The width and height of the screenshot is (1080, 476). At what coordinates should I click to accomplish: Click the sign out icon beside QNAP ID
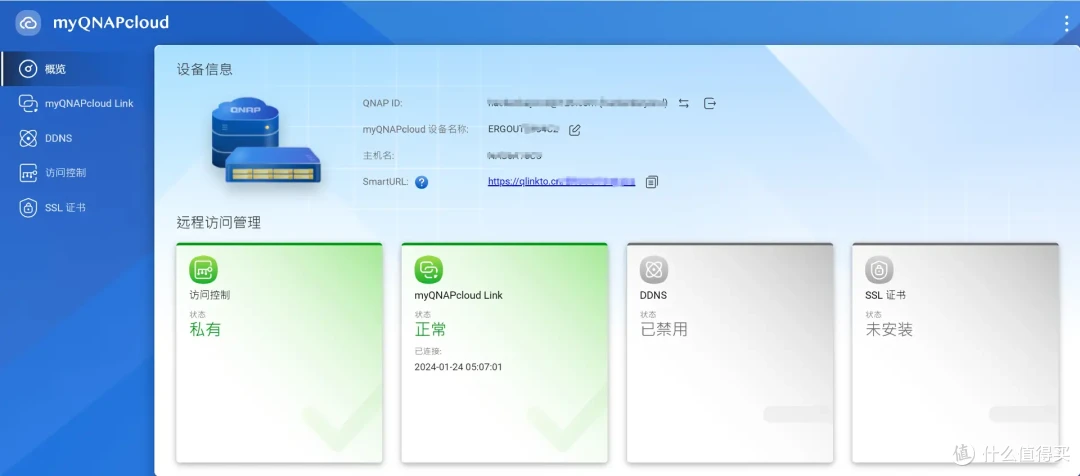[x=710, y=103]
